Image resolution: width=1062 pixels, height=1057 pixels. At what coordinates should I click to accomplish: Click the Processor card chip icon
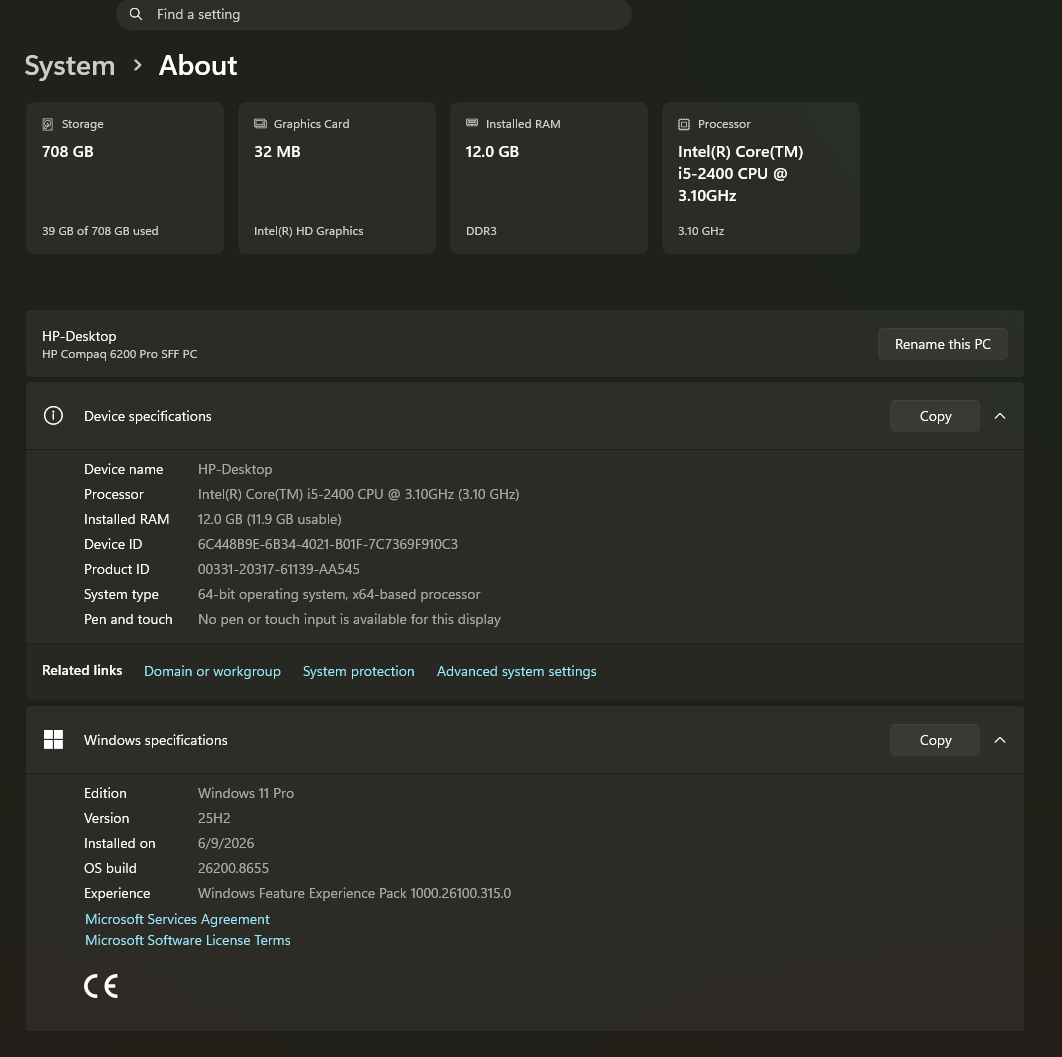[684, 124]
